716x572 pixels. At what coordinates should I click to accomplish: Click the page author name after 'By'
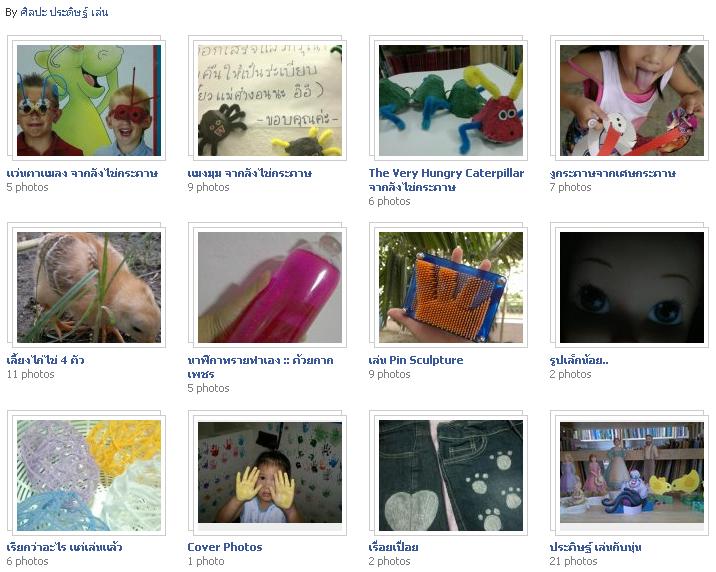pos(63,12)
